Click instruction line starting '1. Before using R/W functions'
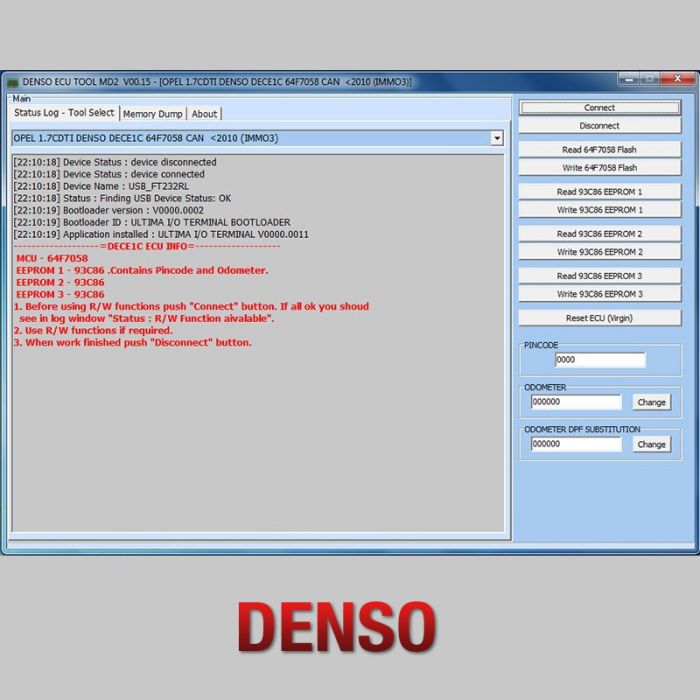Viewport: 700px width, 700px height. click(192, 307)
